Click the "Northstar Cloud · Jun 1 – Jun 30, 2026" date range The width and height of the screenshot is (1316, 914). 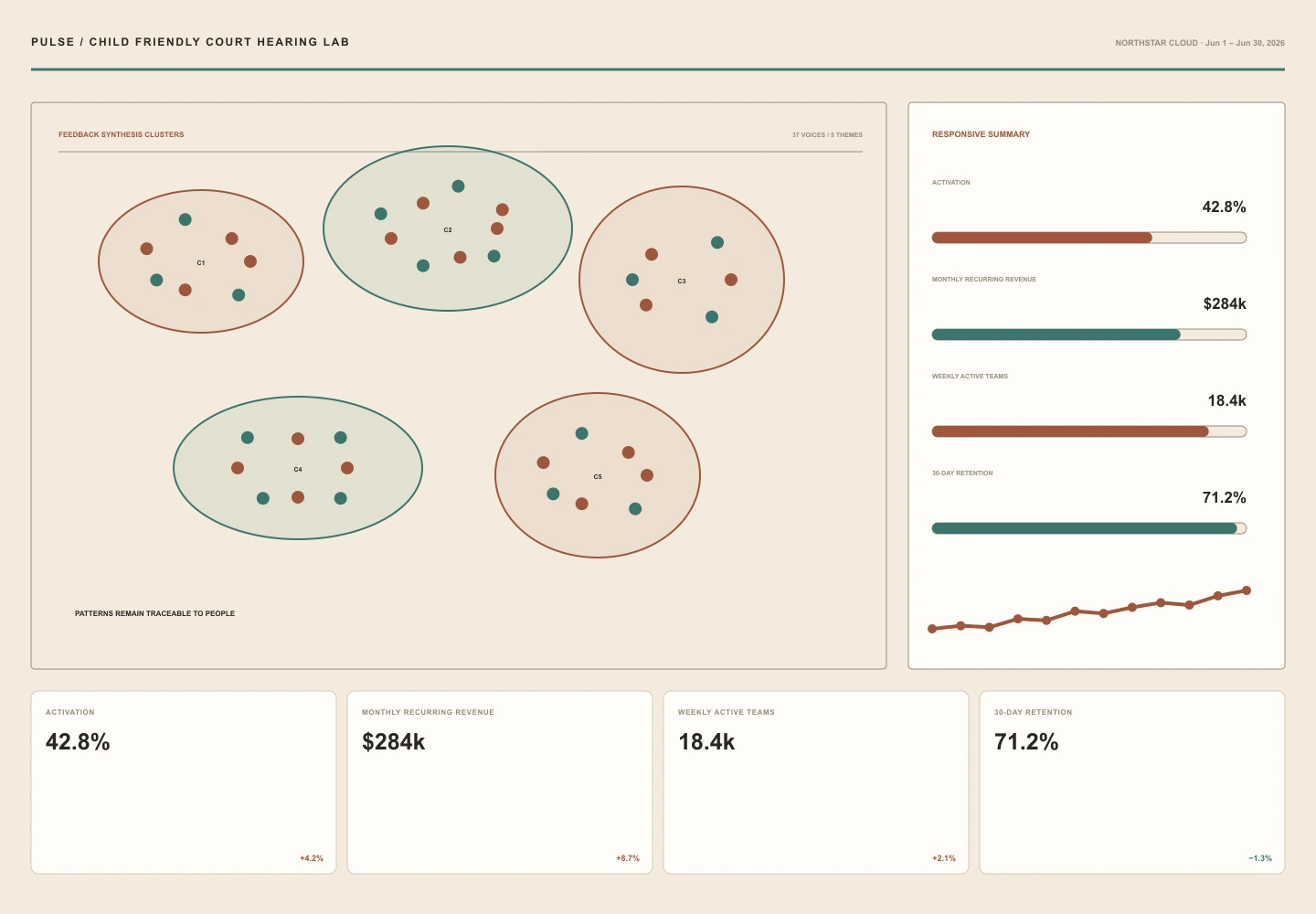(x=1200, y=43)
